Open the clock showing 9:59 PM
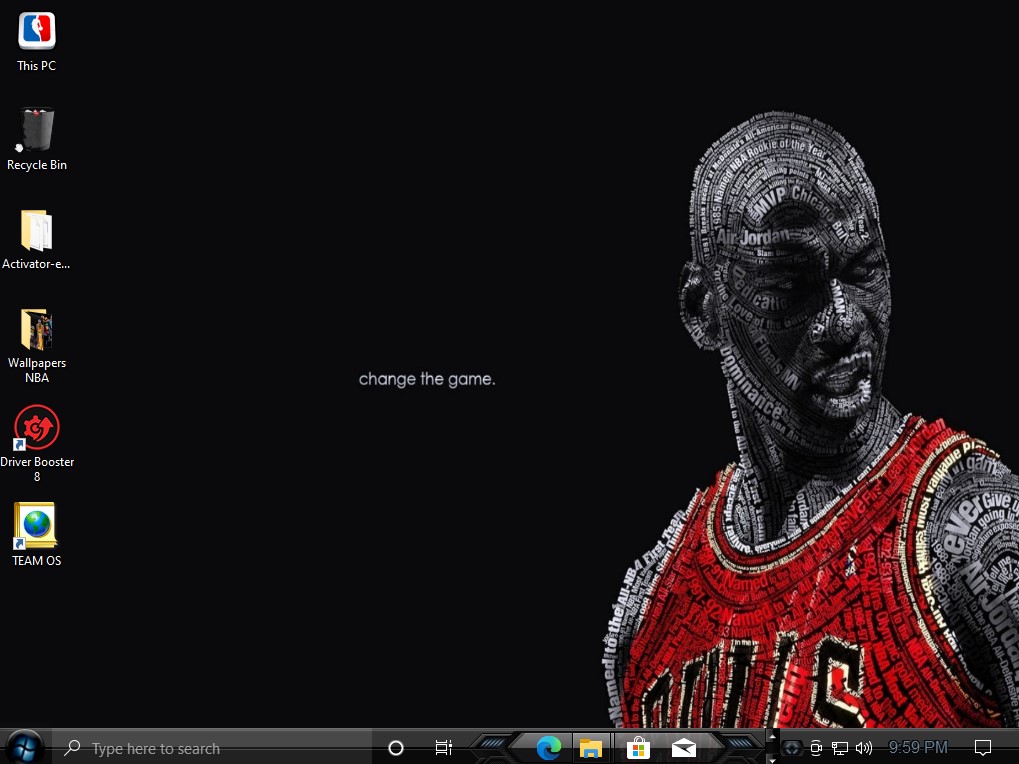The image size is (1019, 764). tap(918, 748)
